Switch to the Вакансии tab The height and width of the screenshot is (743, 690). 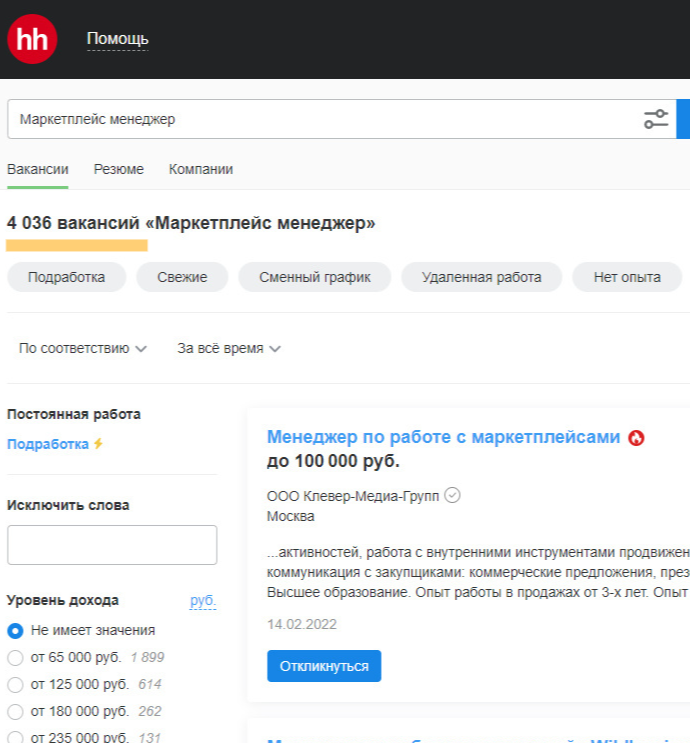point(38,170)
